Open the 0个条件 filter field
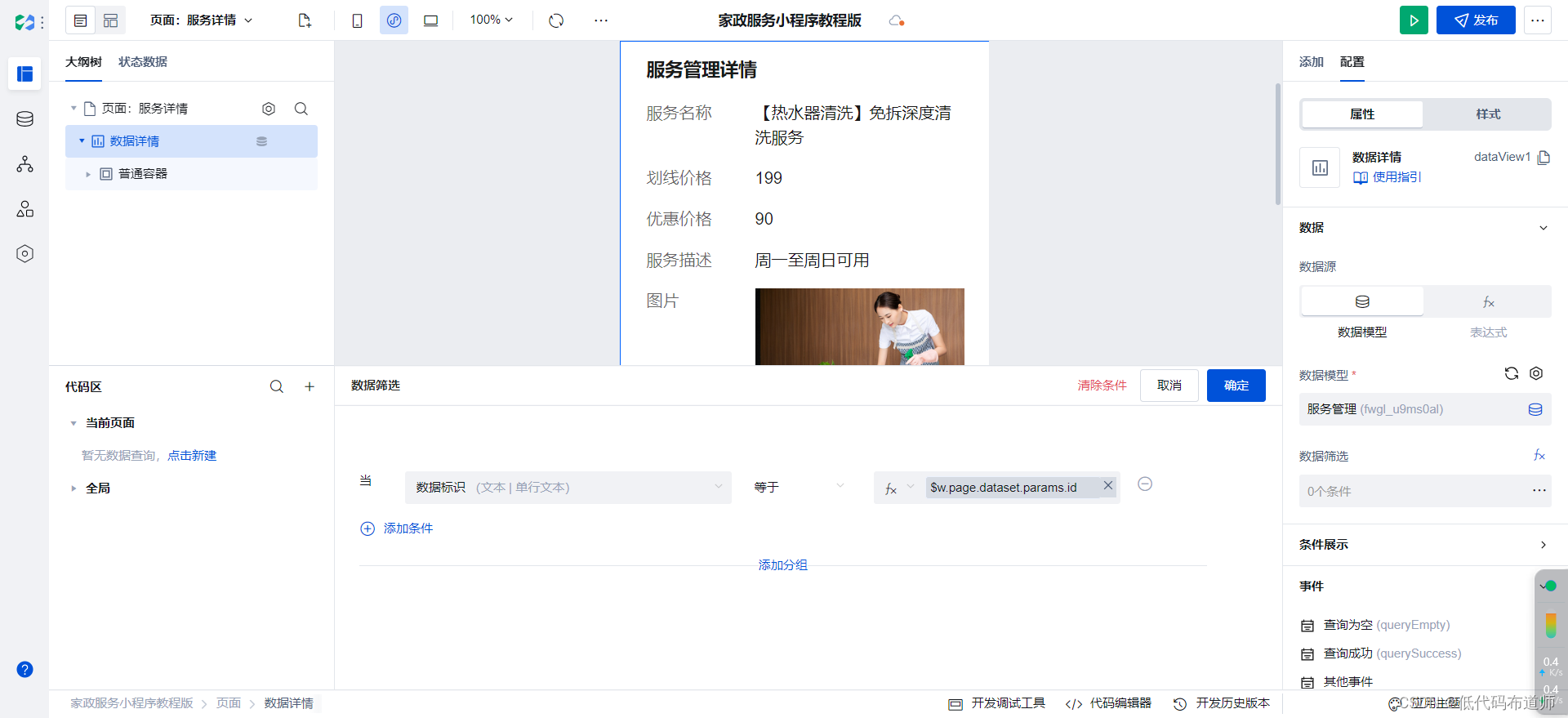This screenshot has width=1568, height=718. coord(1425,491)
